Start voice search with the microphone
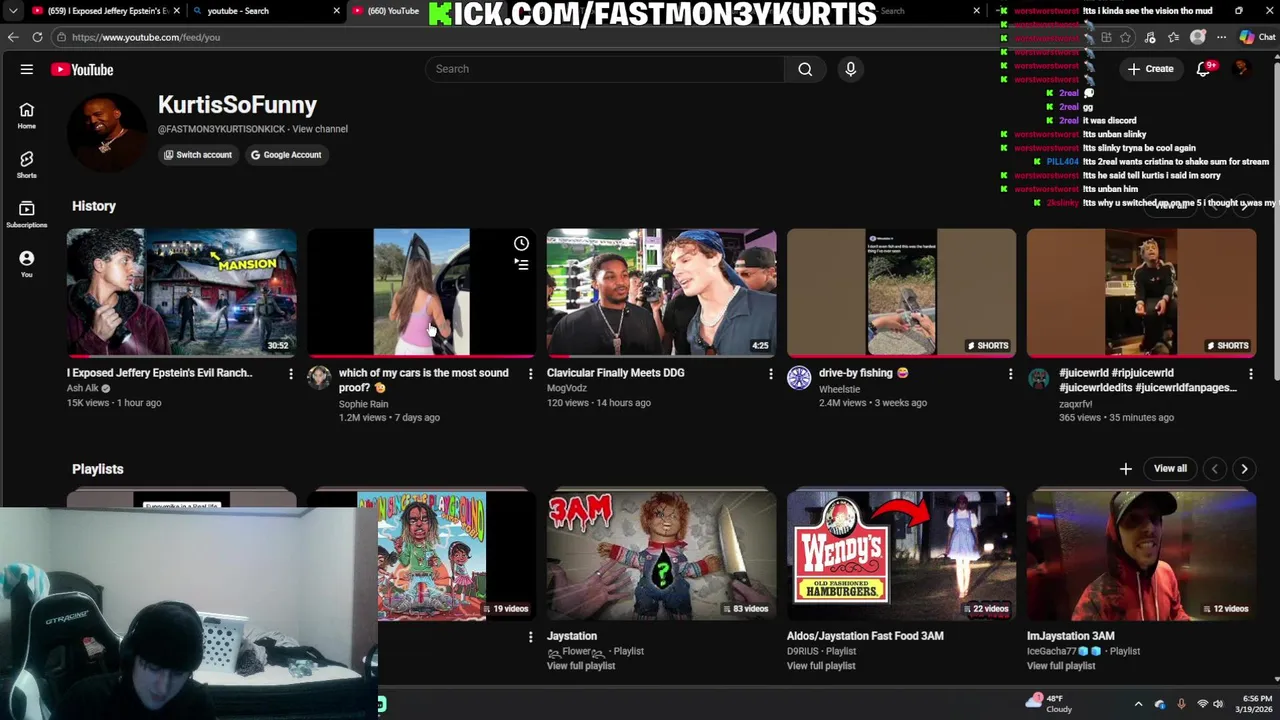 click(851, 69)
